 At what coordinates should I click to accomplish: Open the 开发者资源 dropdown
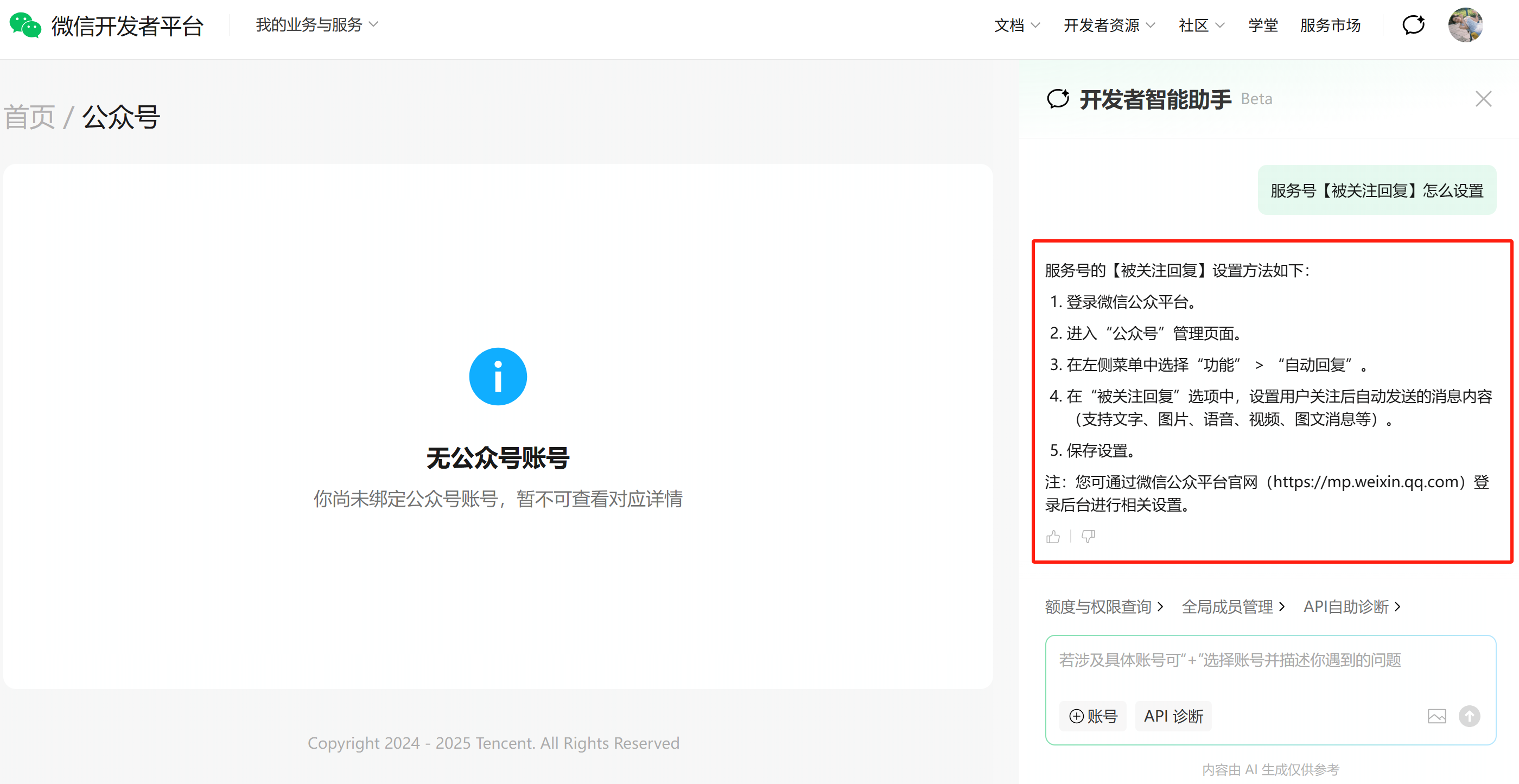tap(1109, 26)
